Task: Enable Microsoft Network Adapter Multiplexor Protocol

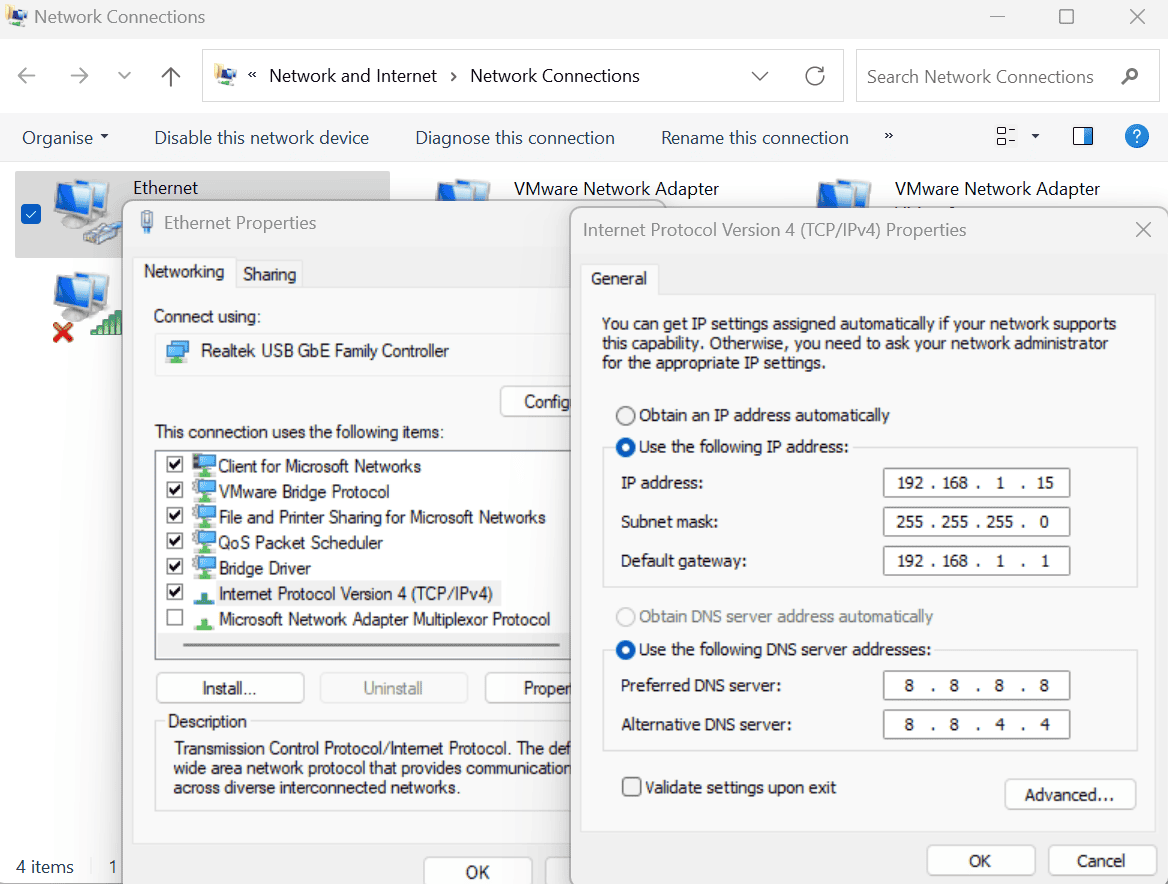Action: 175,618
